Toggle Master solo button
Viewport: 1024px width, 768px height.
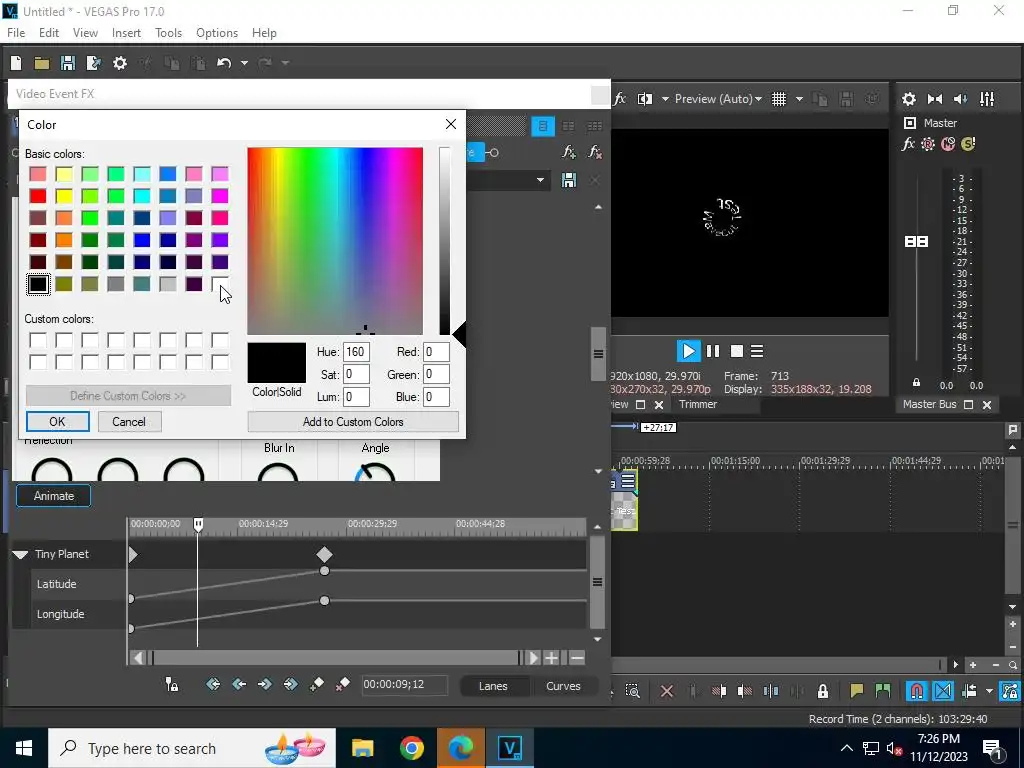[968, 144]
